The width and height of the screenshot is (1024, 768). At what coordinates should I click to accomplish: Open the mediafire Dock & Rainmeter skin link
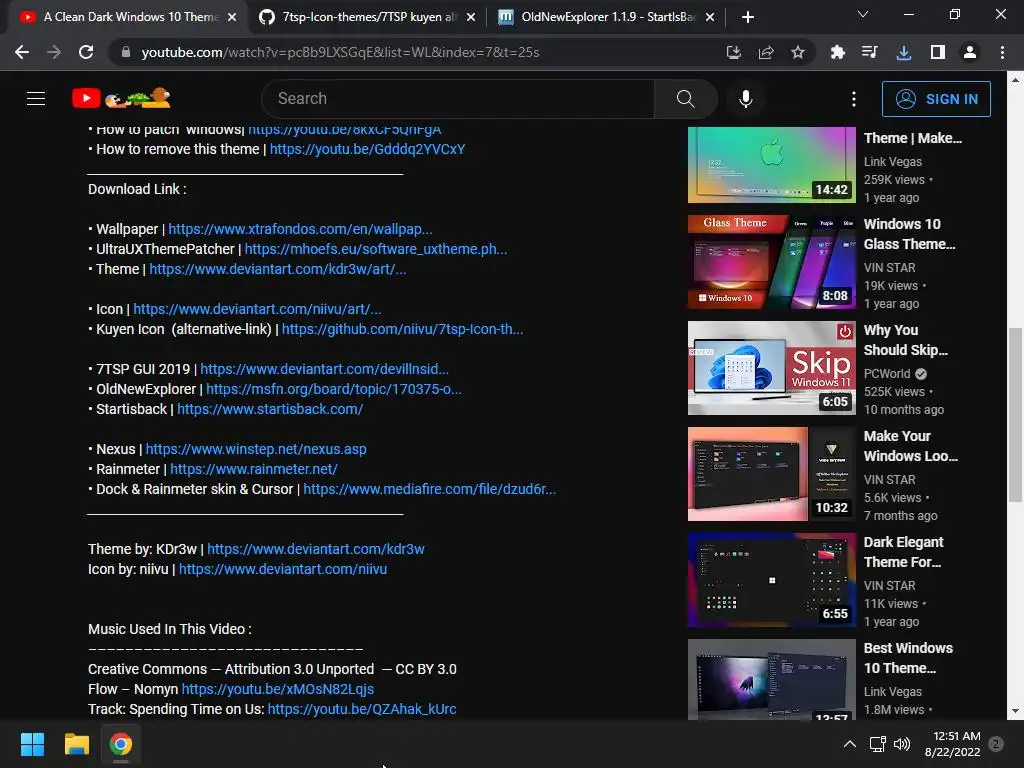click(x=430, y=489)
